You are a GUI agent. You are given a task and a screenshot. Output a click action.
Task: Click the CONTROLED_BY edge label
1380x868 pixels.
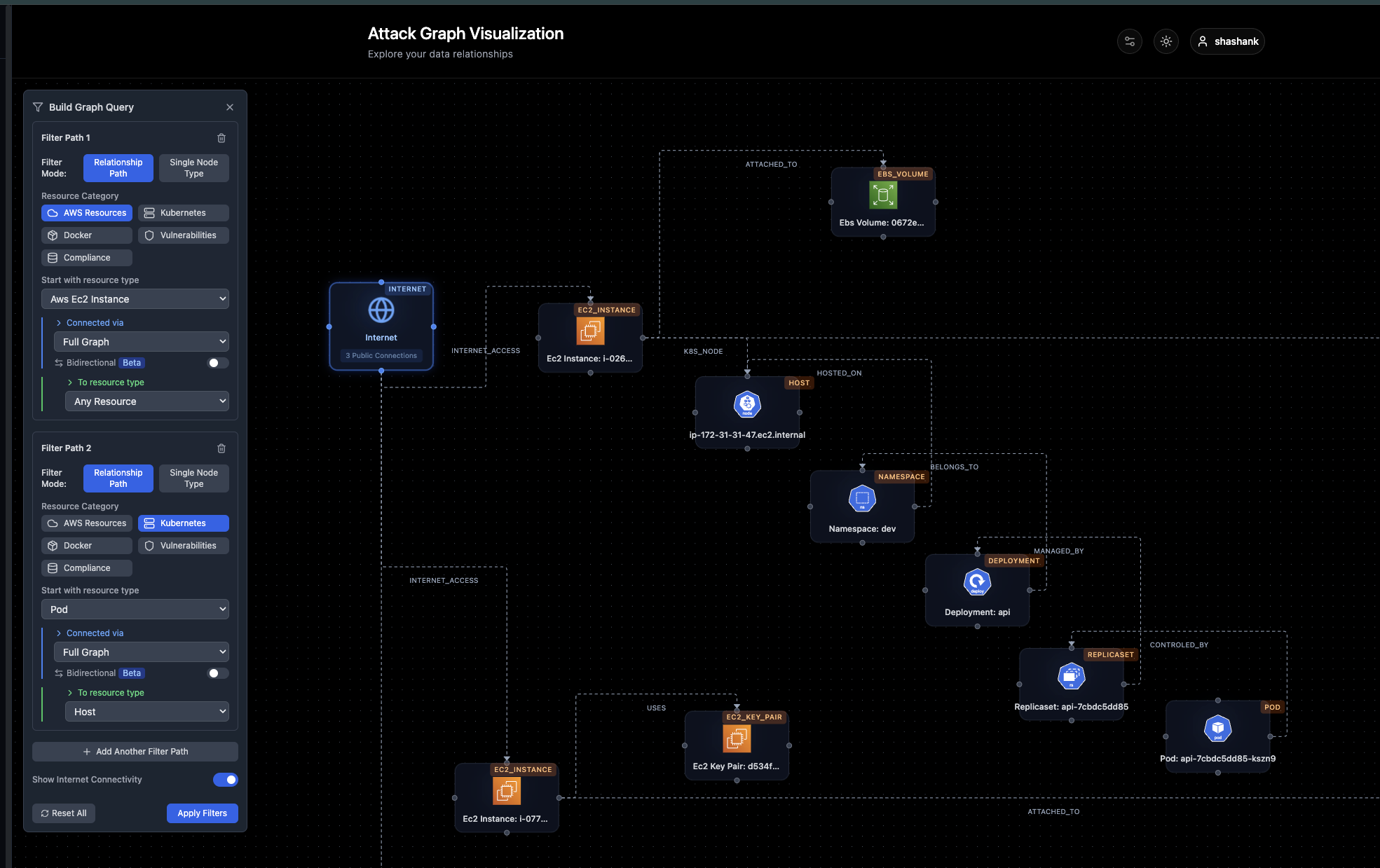(x=1179, y=645)
